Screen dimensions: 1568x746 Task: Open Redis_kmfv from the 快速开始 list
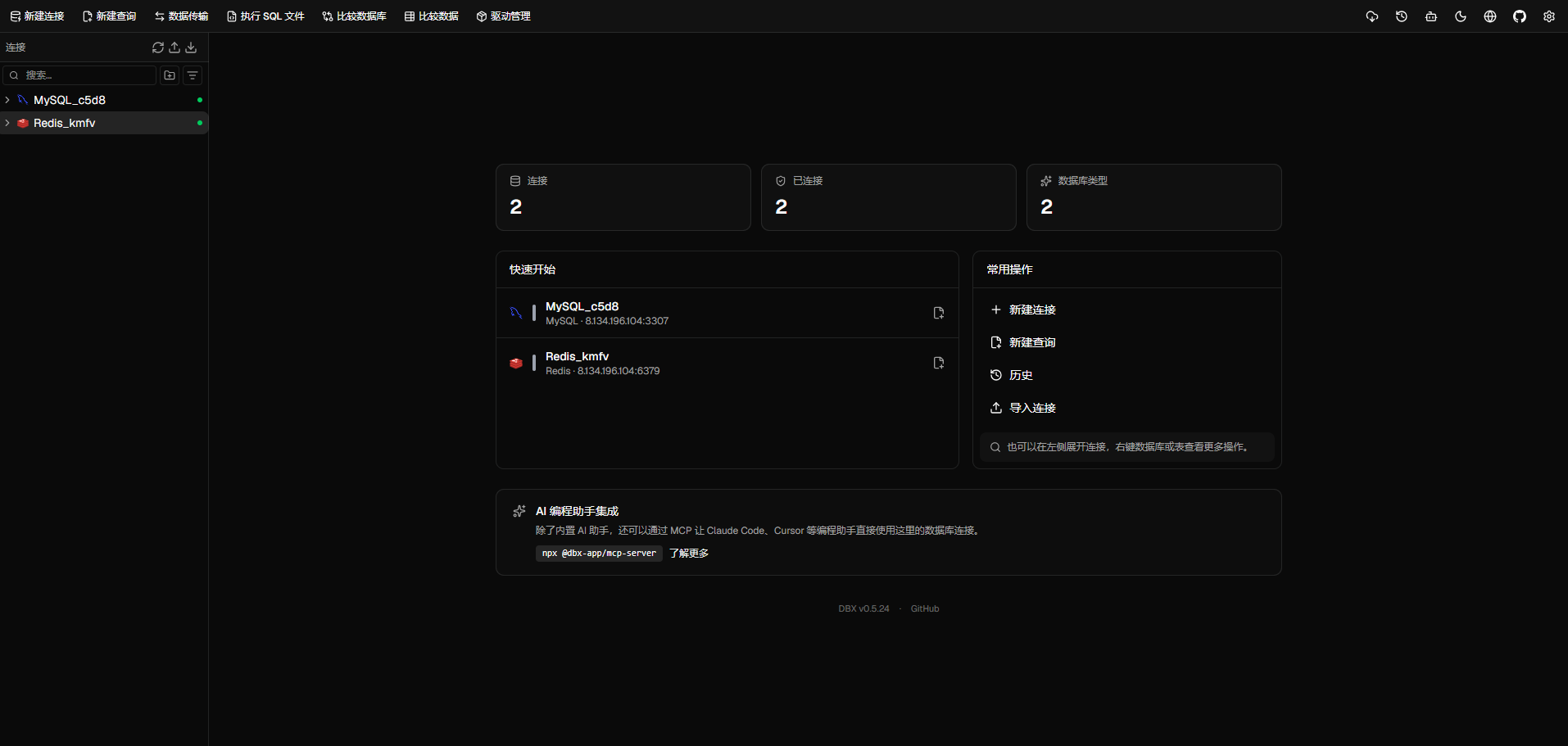(727, 363)
